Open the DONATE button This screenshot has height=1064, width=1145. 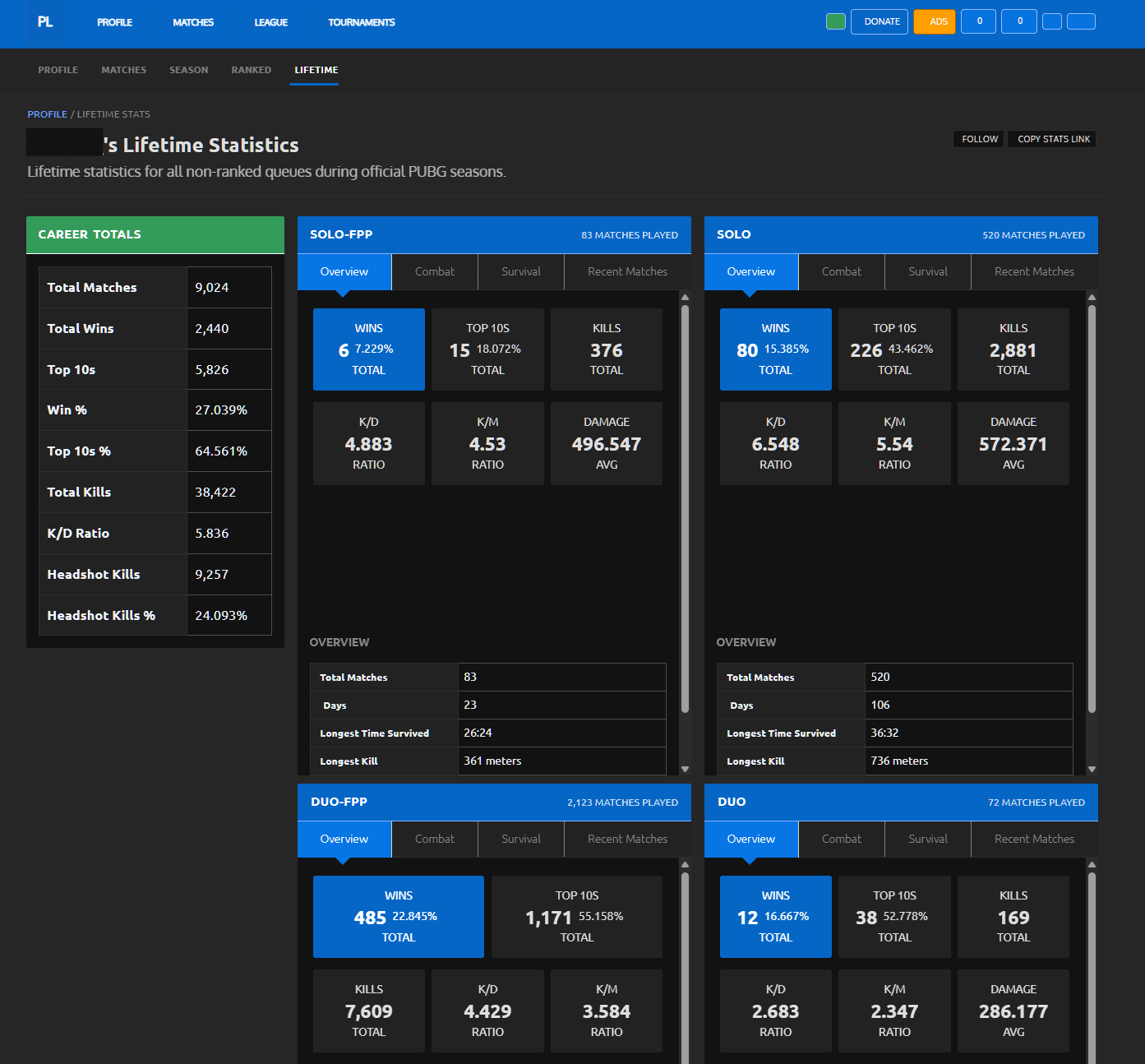coord(880,21)
